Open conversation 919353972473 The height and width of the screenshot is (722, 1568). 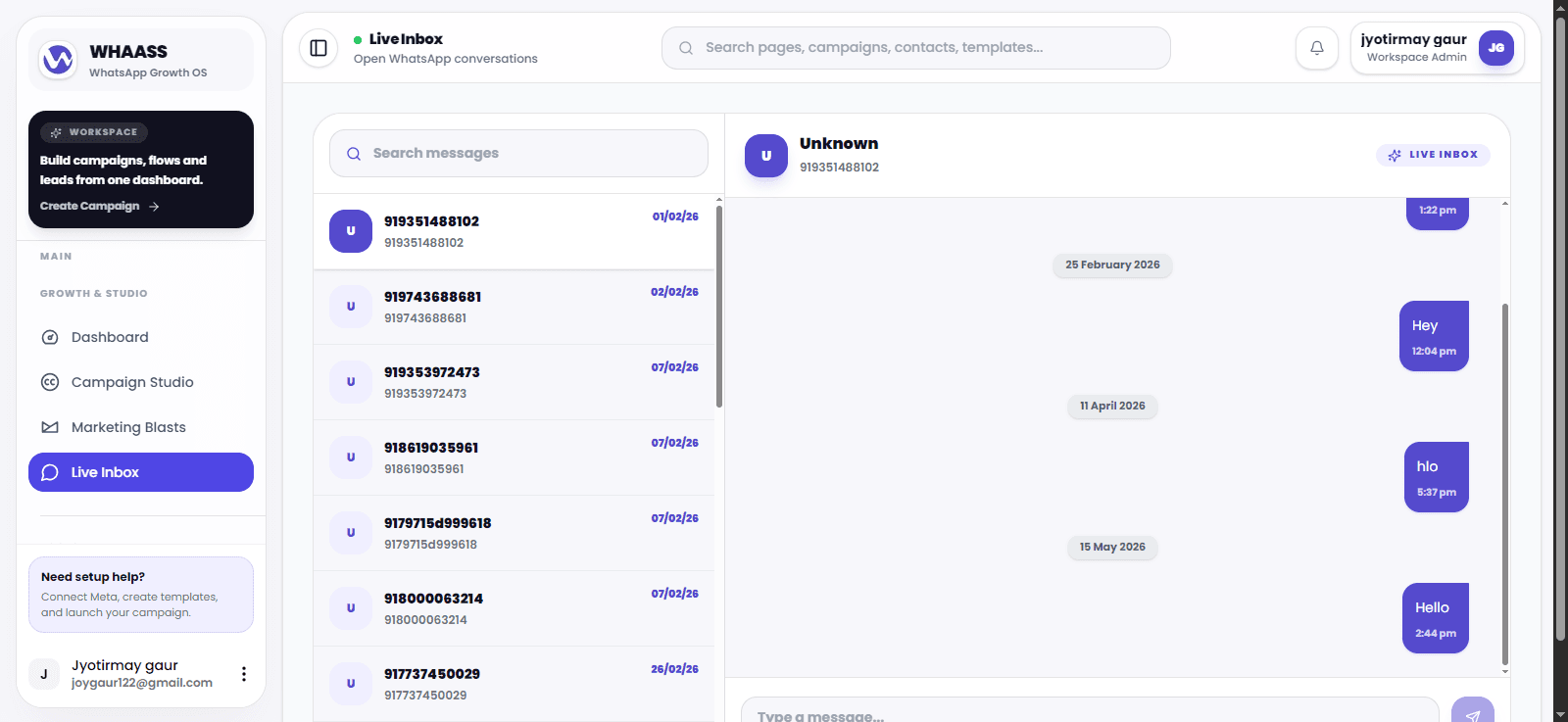[514, 382]
